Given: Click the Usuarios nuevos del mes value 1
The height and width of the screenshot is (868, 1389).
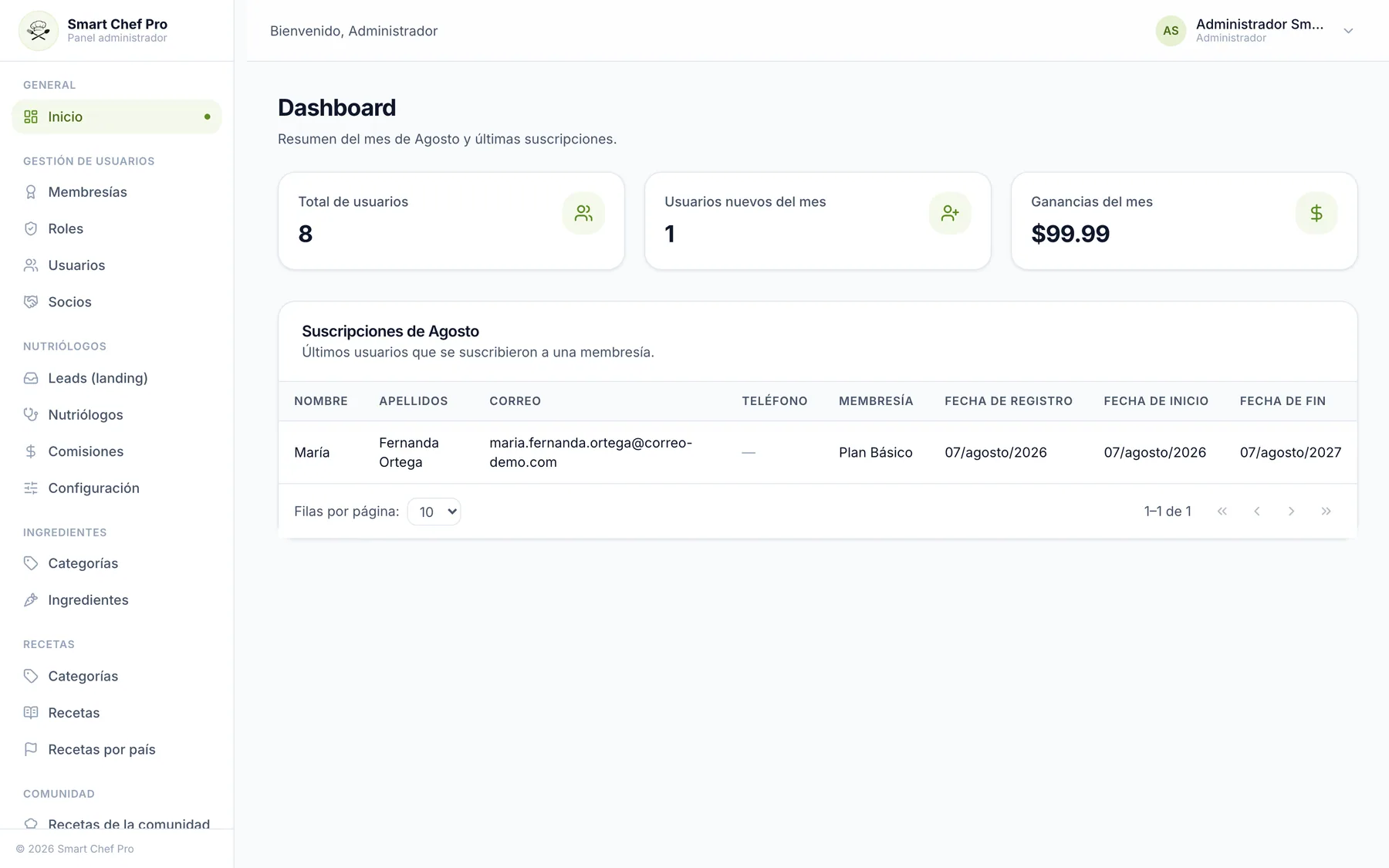Looking at the screenshot, I should (x=670, y=234).
